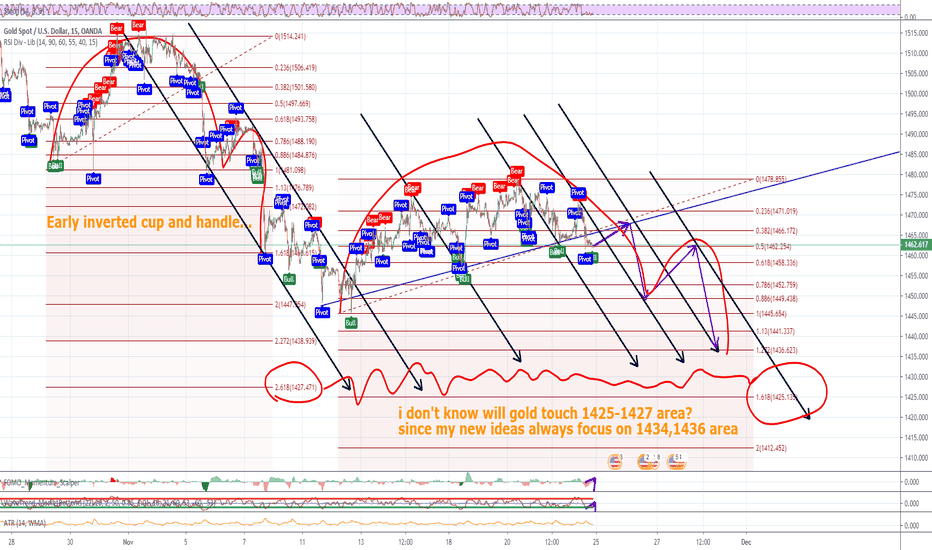
Task: Select the 0.236(1506.419) Fibonacci label
Action: pyautogui.click(x=295, y=68)
